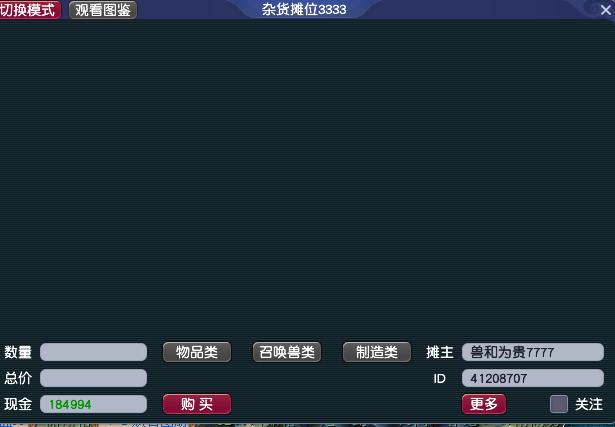Screen dimensions: 615x427
Task: Switch to 召唤兽类 category
Action: [x=287, y=352]
